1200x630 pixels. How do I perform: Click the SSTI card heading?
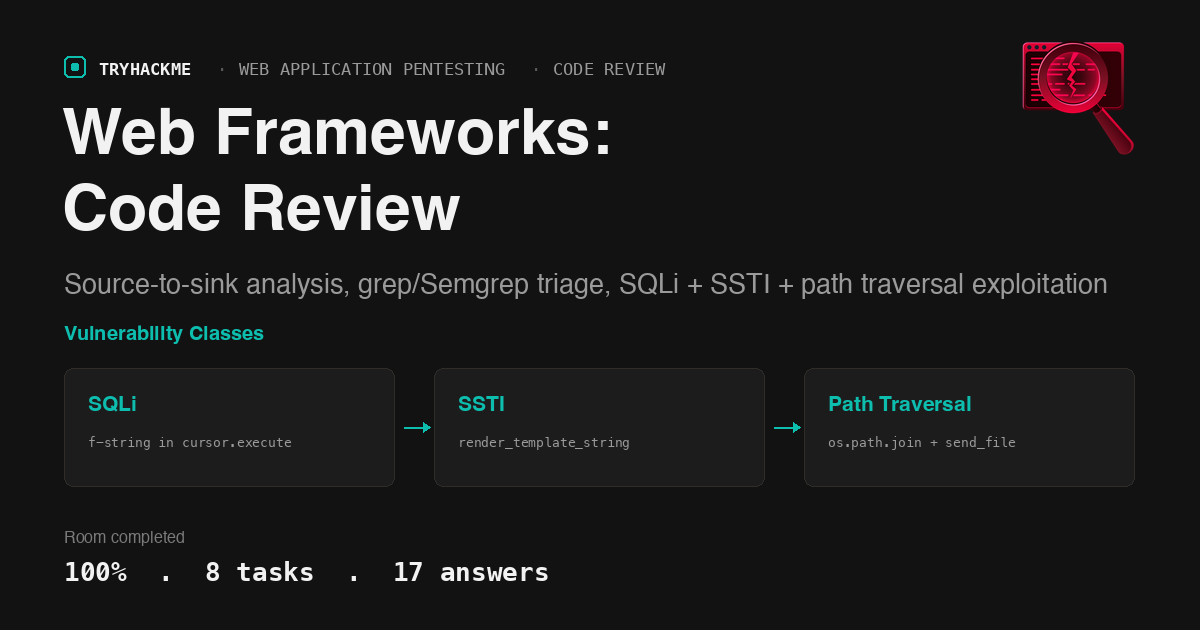[x=481, y=404]
